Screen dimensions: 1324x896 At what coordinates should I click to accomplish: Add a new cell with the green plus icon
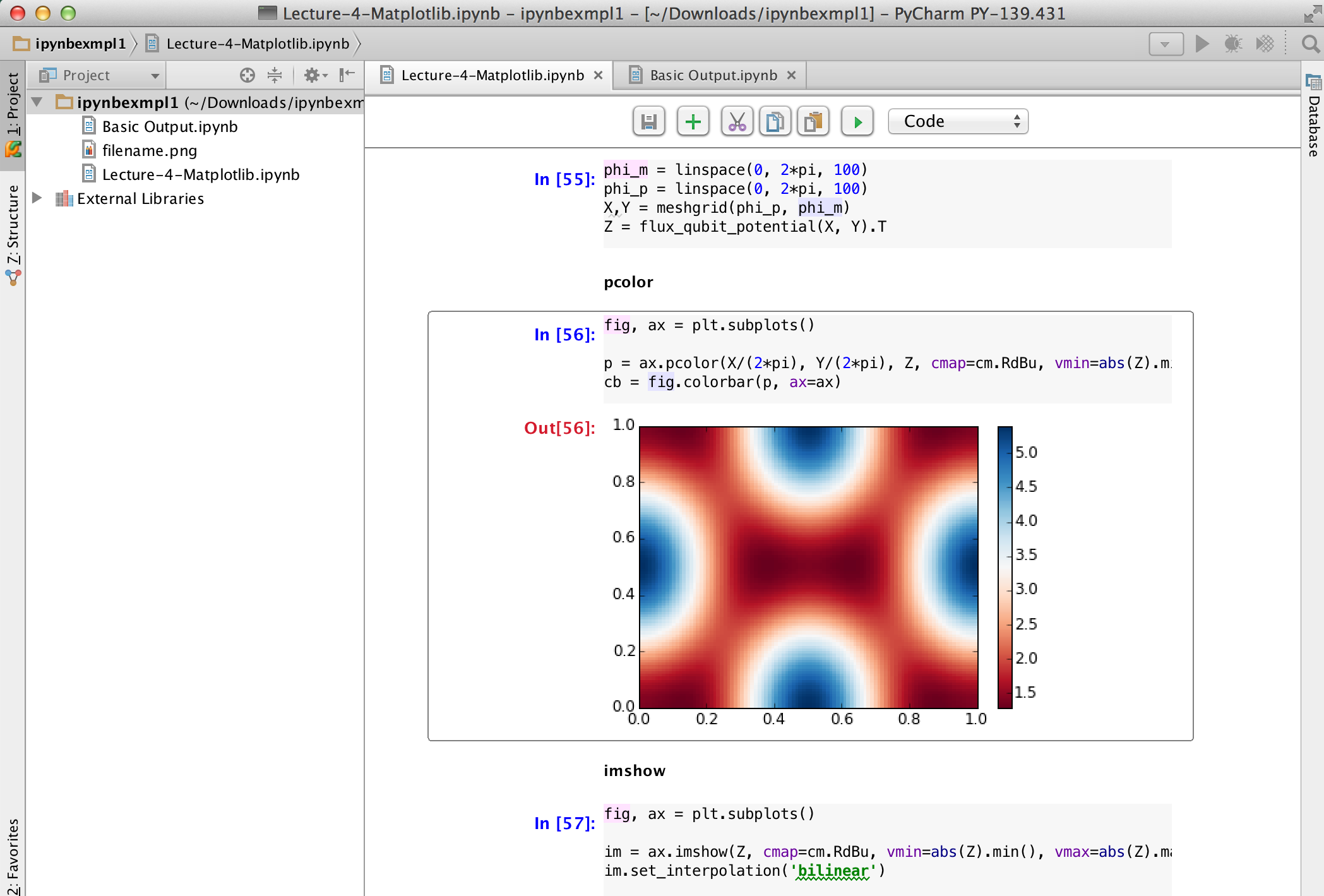click(693, 121)
